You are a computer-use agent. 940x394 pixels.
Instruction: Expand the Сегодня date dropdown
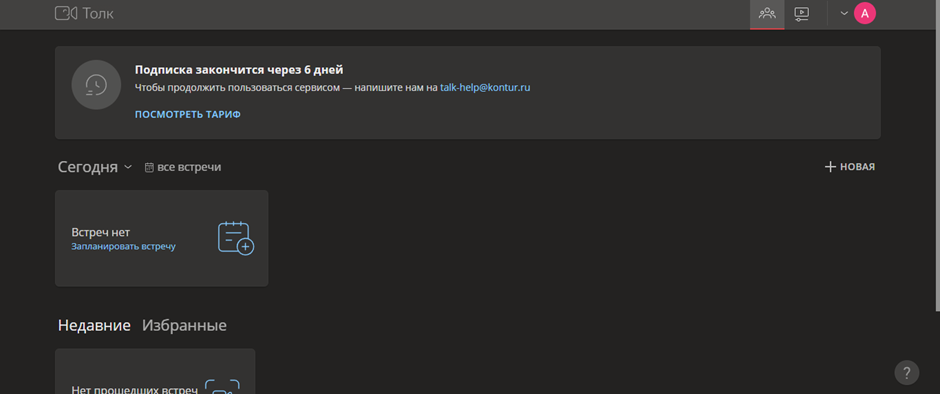click(95, 167)
